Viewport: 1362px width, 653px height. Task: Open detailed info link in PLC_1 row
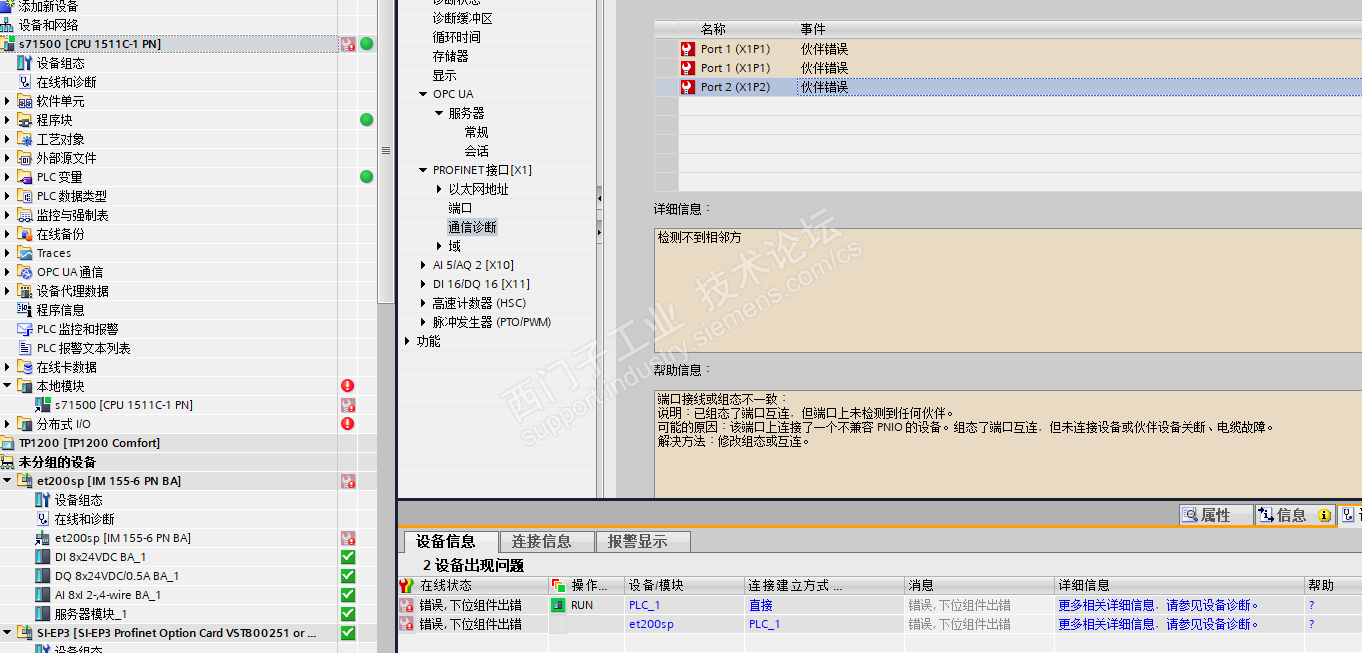pos(1159,605)
